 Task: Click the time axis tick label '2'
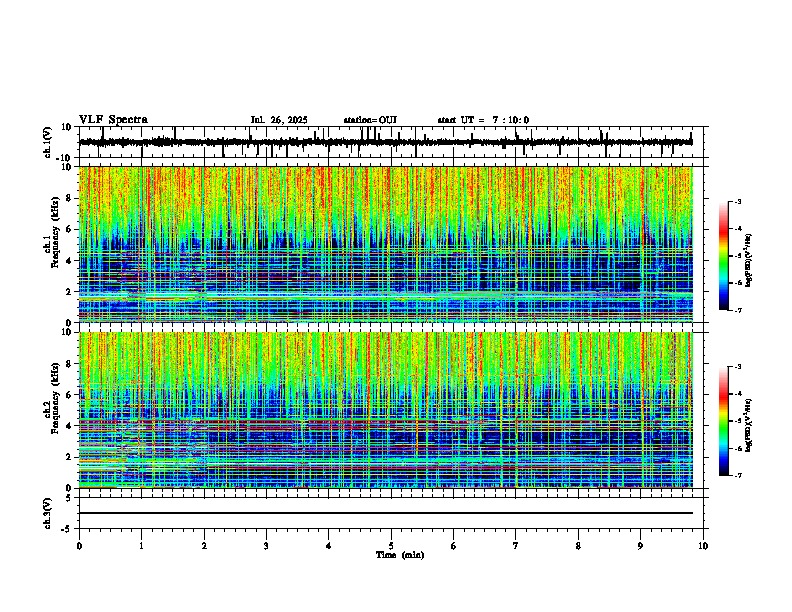[x=204, y=546]
